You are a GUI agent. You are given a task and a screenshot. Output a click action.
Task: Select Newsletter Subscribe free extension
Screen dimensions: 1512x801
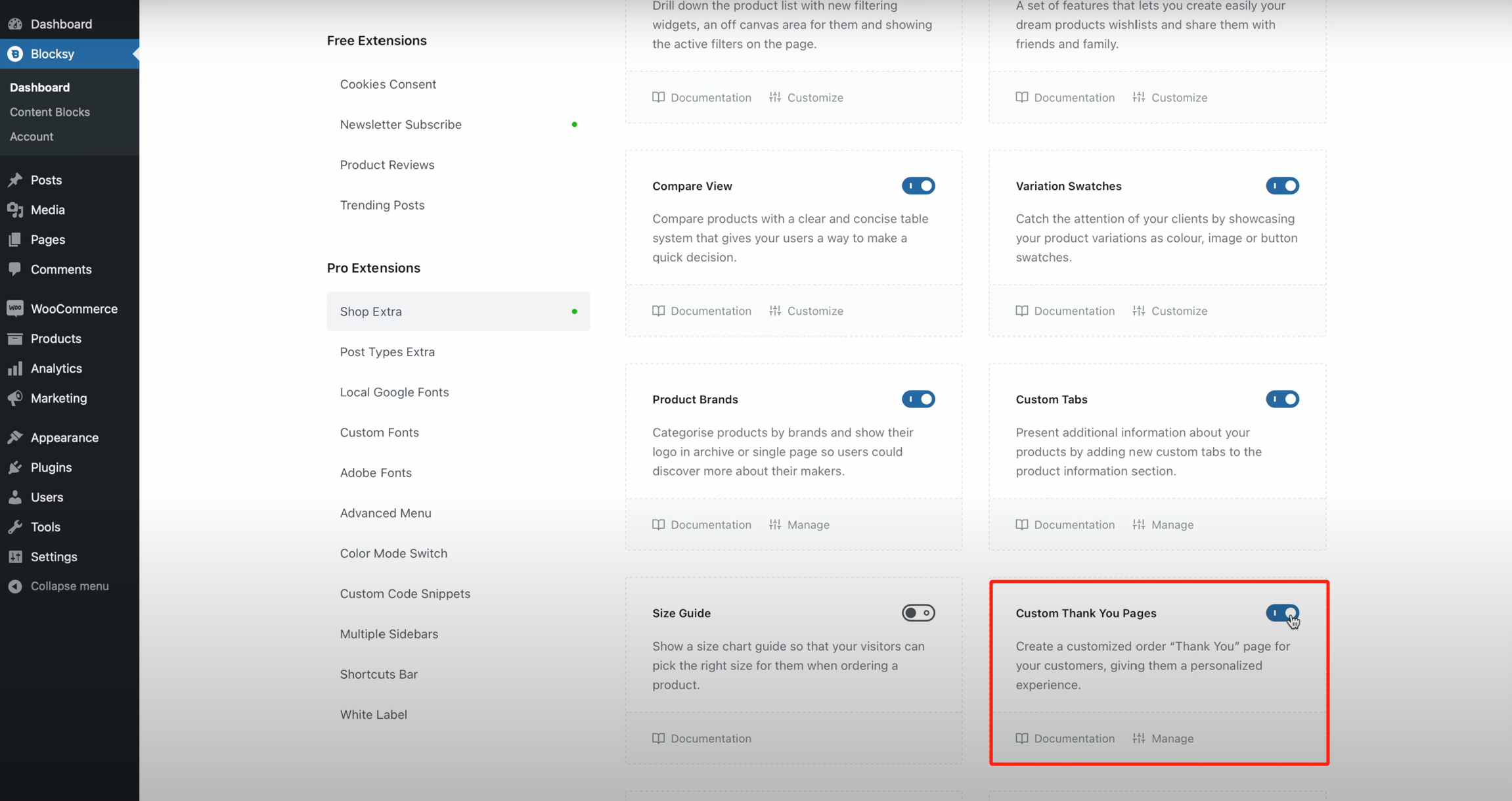coord(401,124)
